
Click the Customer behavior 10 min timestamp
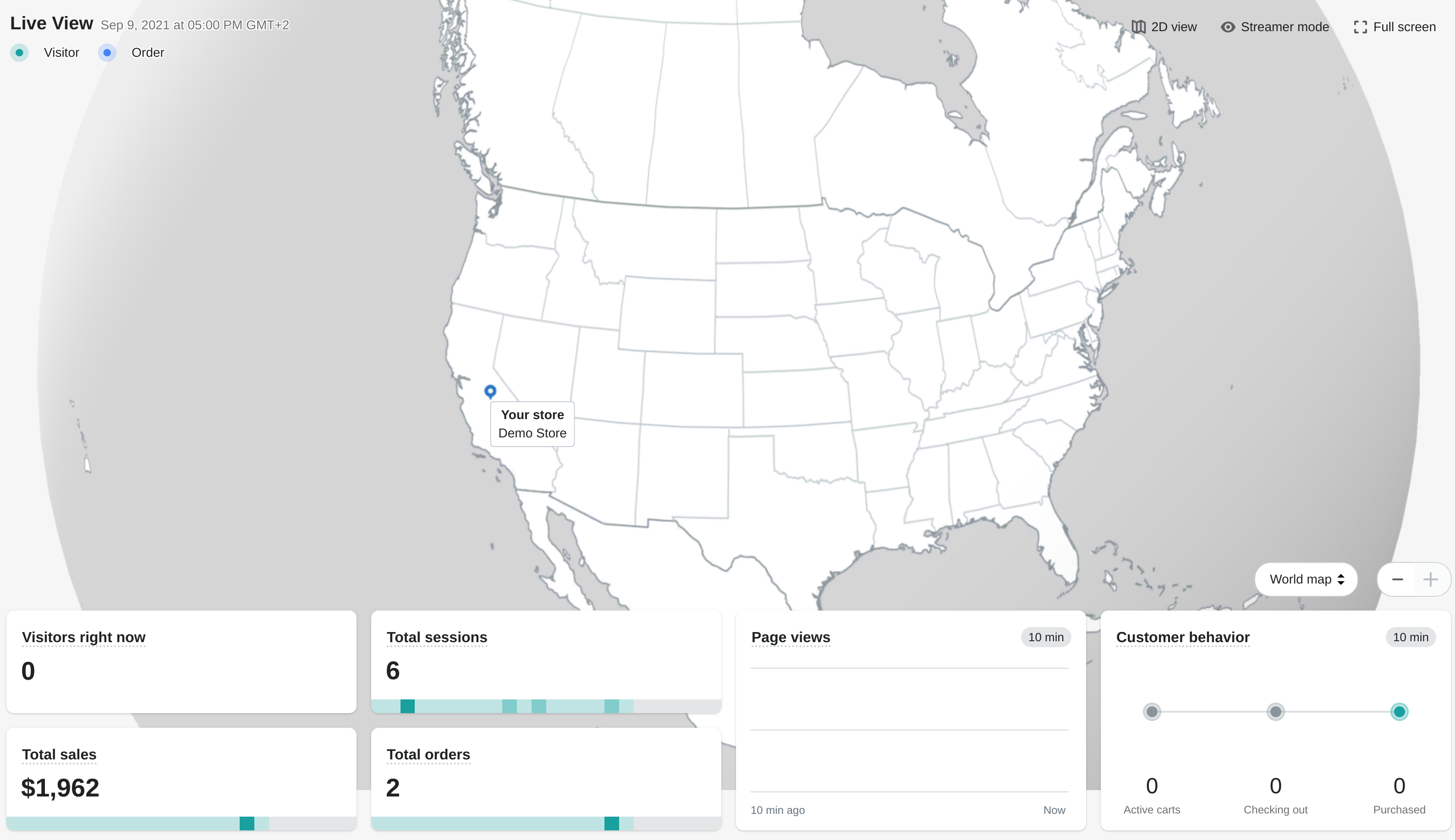pos(1411,637)
